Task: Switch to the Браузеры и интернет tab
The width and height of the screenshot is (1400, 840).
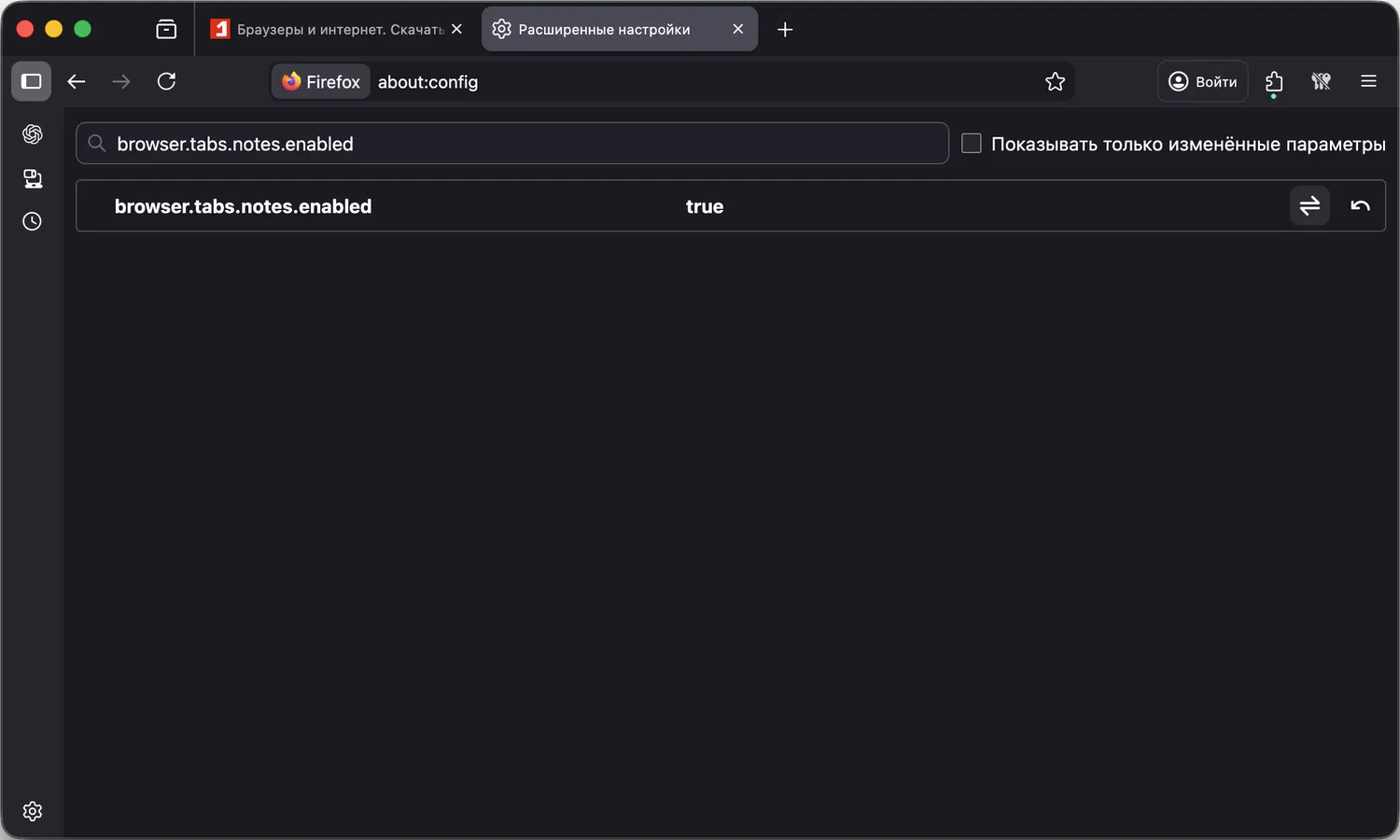Action: click(x=327, y=29)
